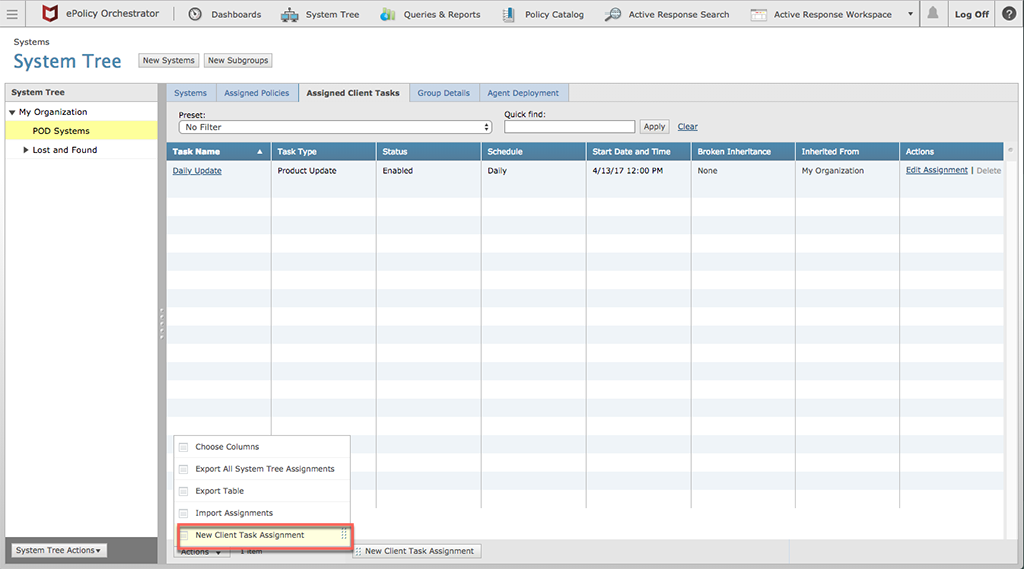Viewport: 1024px width, 569px height.
Task: Click the table options icon right of the Actions column header
Action: point(1010,150)
